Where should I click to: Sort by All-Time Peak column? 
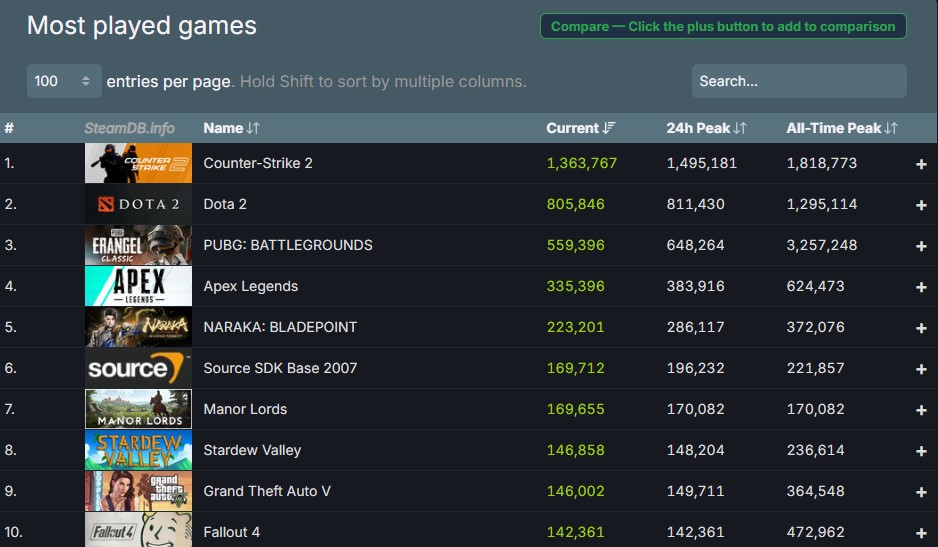coord(841,128)
